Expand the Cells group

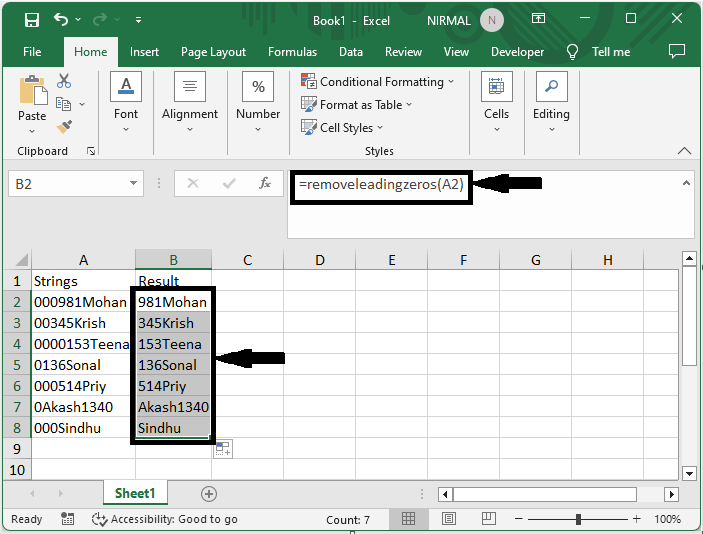pos(496,103)
